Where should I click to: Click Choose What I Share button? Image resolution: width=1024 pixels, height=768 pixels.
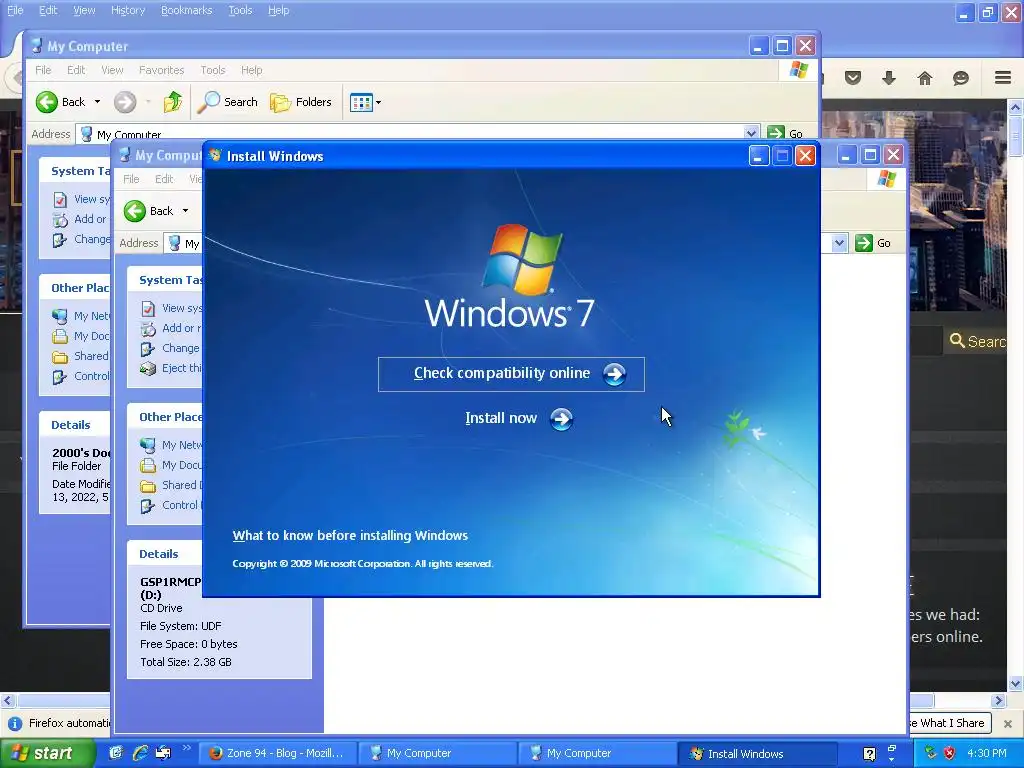pos(950,723)
